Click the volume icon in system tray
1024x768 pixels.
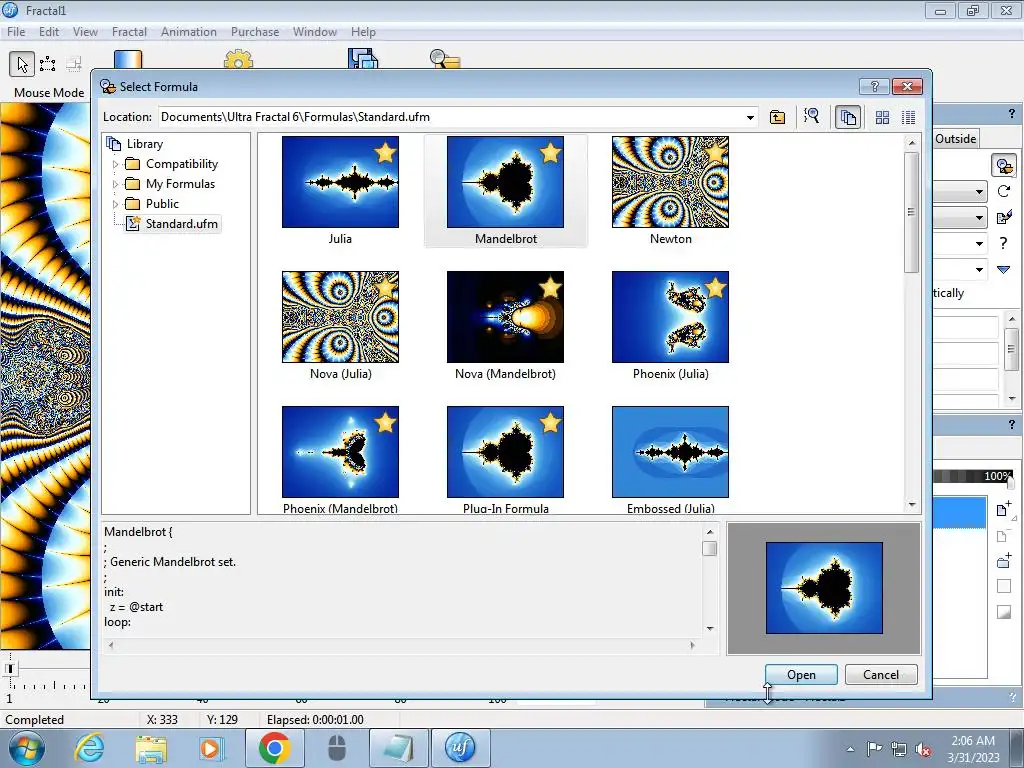(923, 750)
